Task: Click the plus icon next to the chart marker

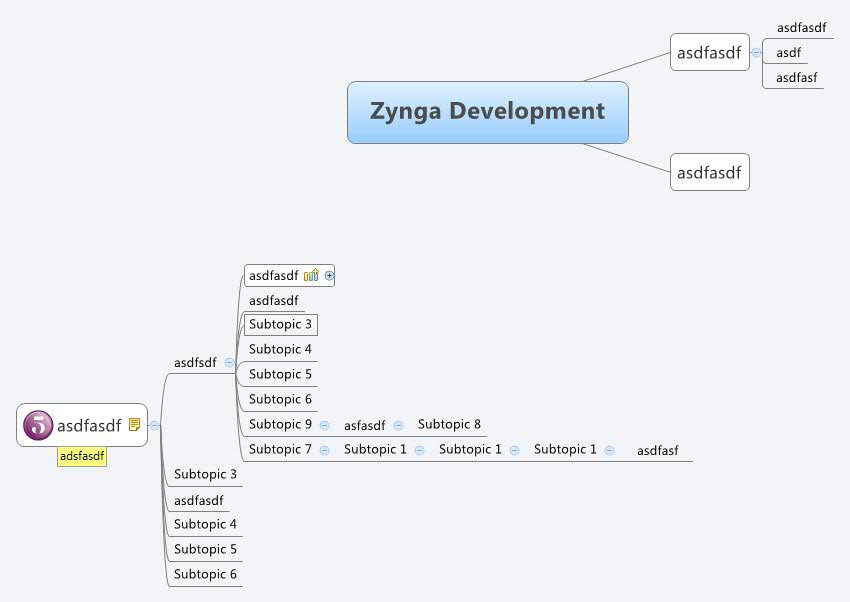Action: click(330, 275)
